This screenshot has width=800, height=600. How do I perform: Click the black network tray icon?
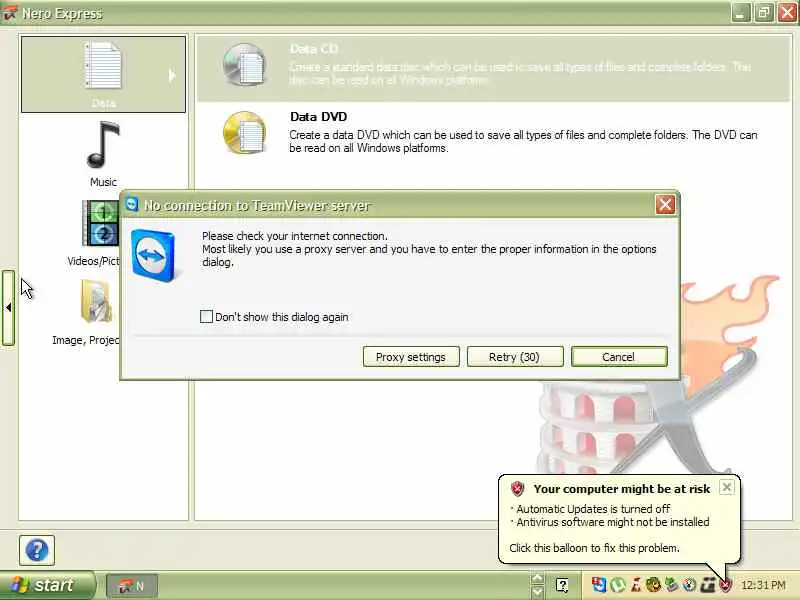708,585
